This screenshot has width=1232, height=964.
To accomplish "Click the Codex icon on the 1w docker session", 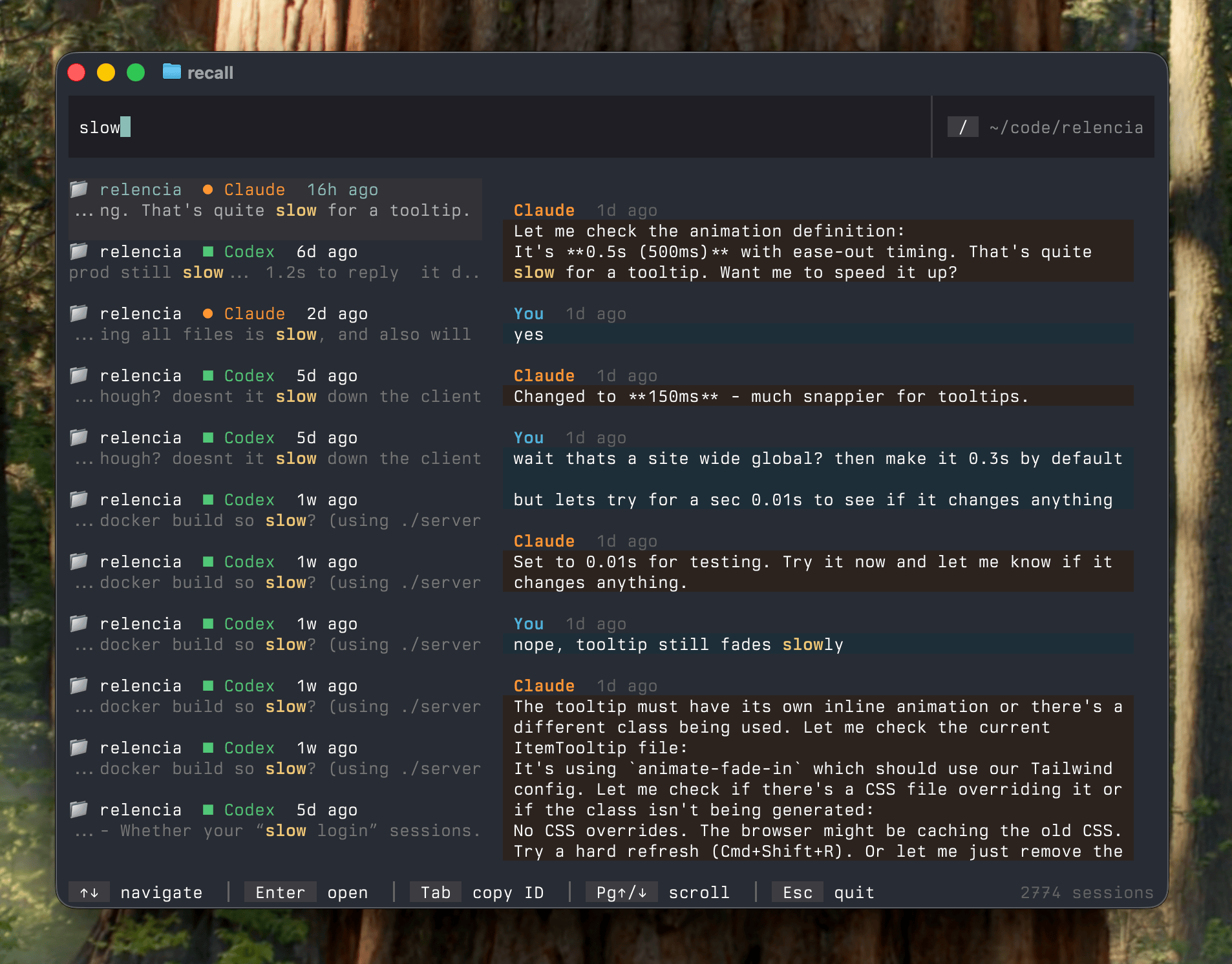I will [x=209, y=499].
